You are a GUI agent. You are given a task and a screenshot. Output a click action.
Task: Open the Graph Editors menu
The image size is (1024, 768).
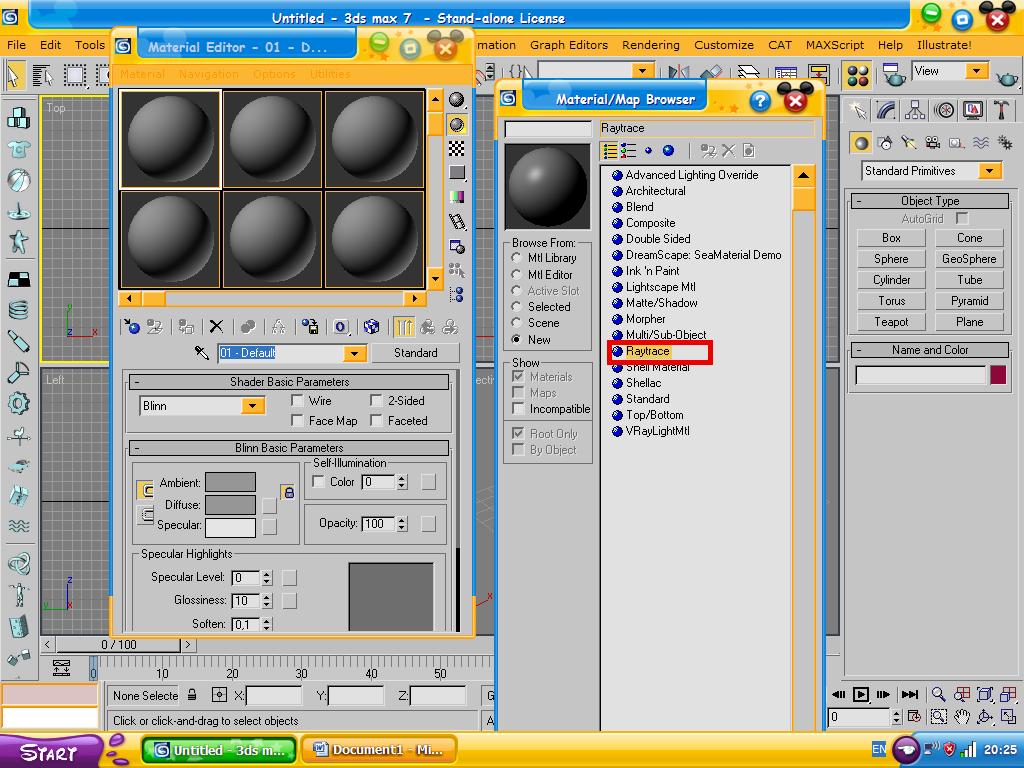coord(569,45)
